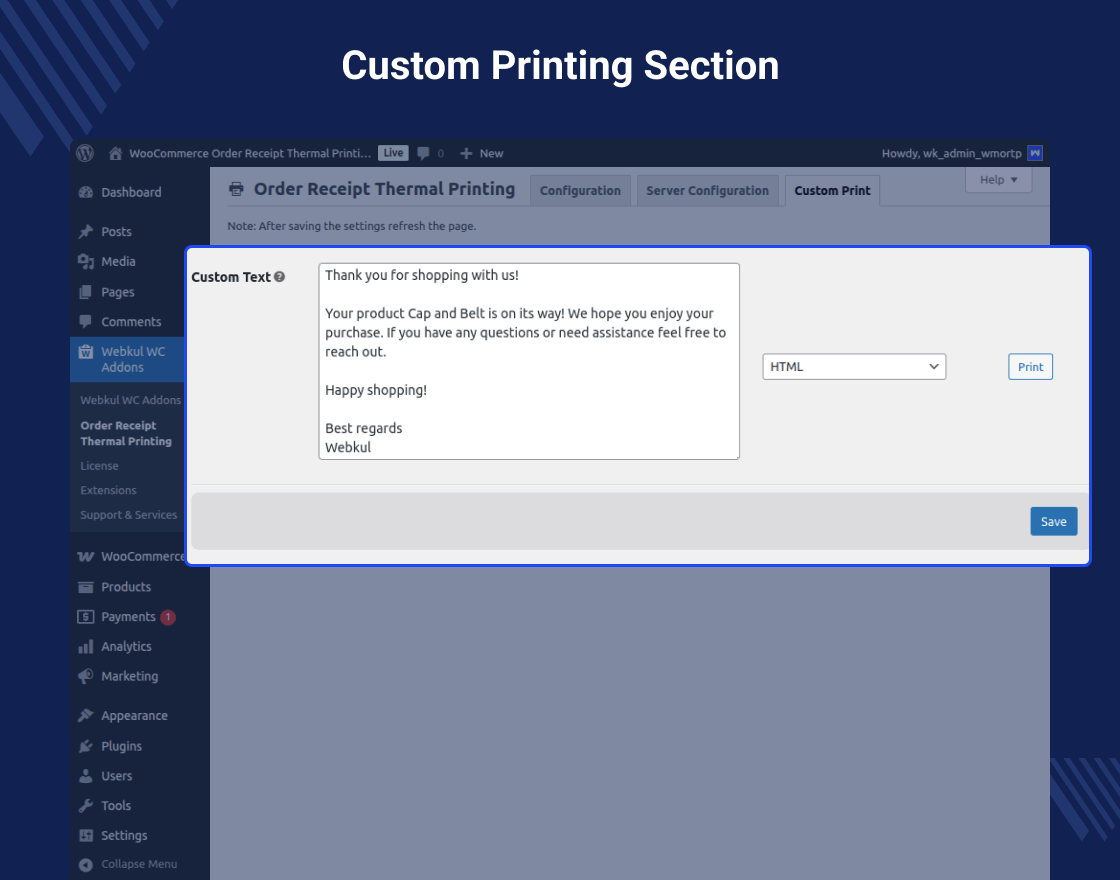Click the Comments speech bubble sidebar icon
Image resolution: width=1120 pixels, height=880 pixels.
click(86, 321)
